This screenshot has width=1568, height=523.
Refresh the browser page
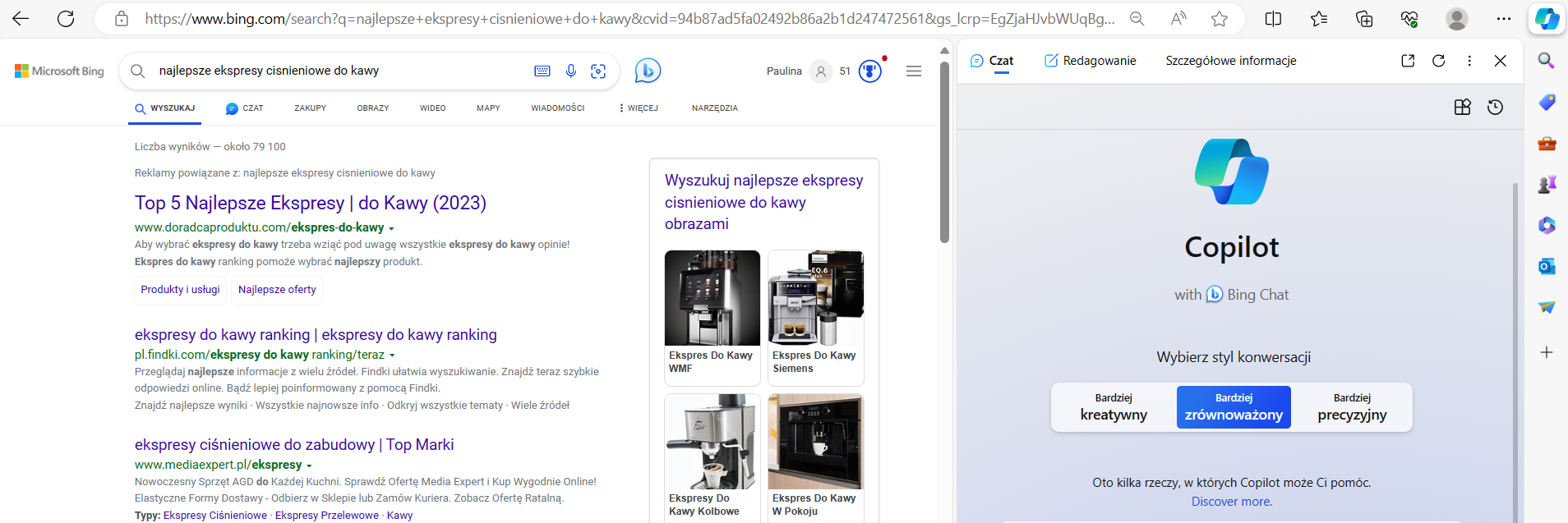click(66, 19)
